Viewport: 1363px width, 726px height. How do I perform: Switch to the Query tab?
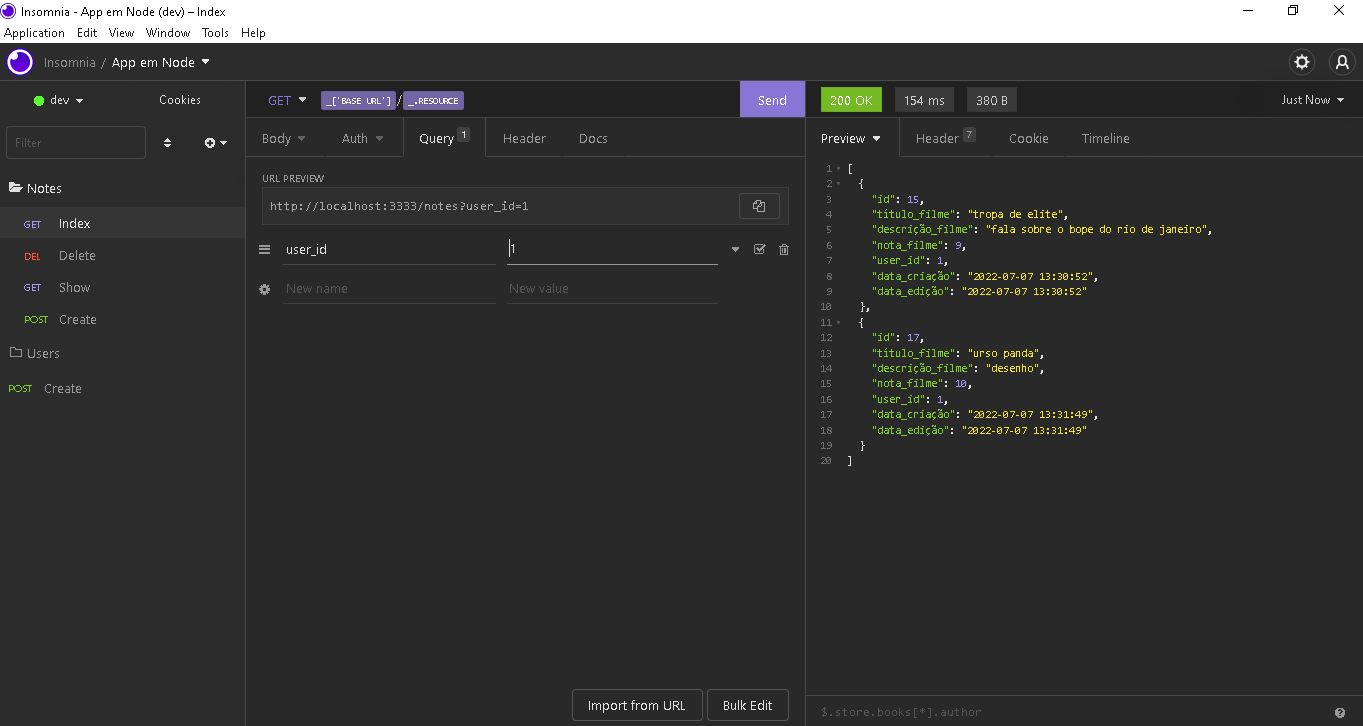[x=444, y=138]
